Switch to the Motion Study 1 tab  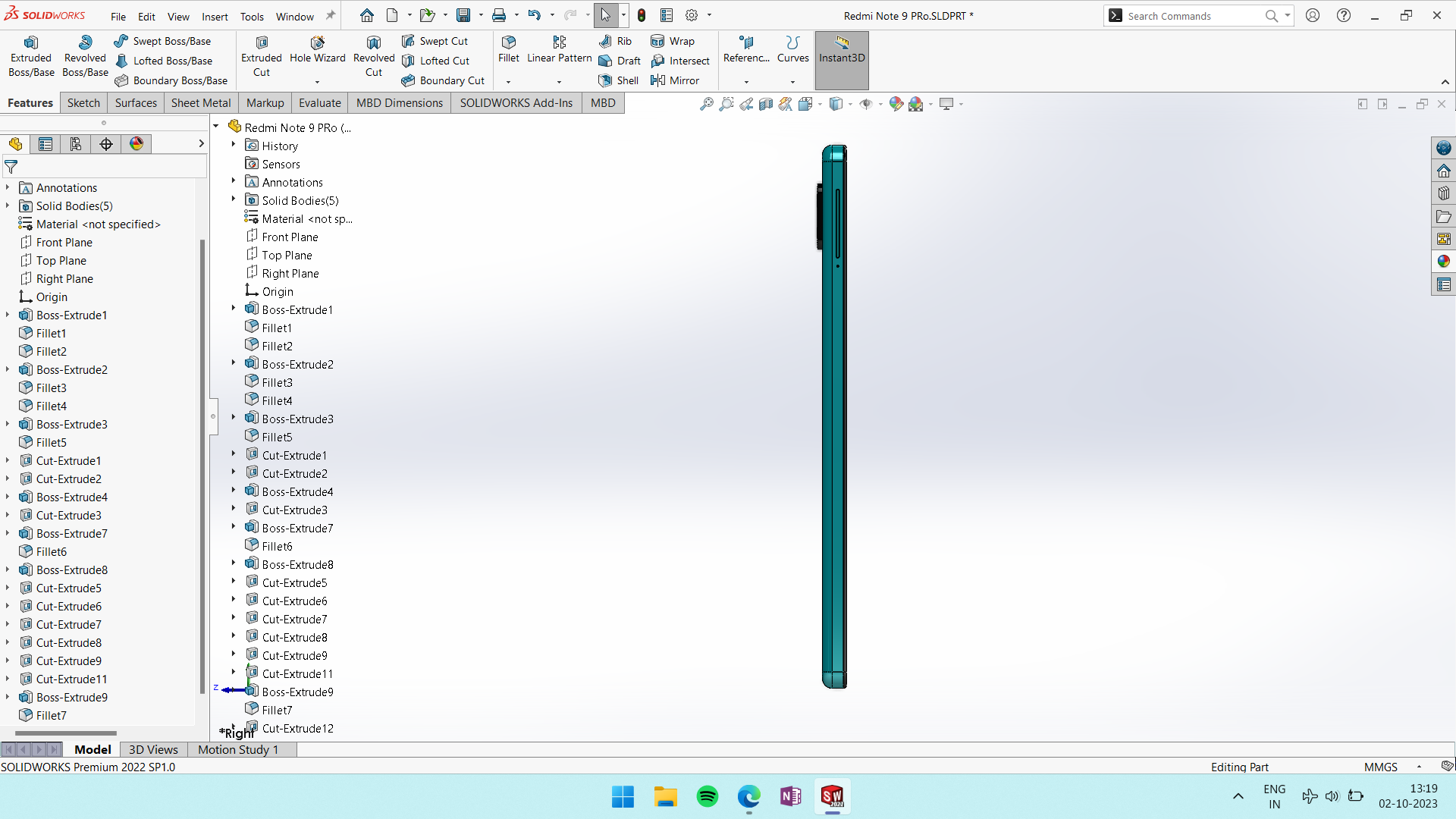pyautogui.click(x=238, y=749)
